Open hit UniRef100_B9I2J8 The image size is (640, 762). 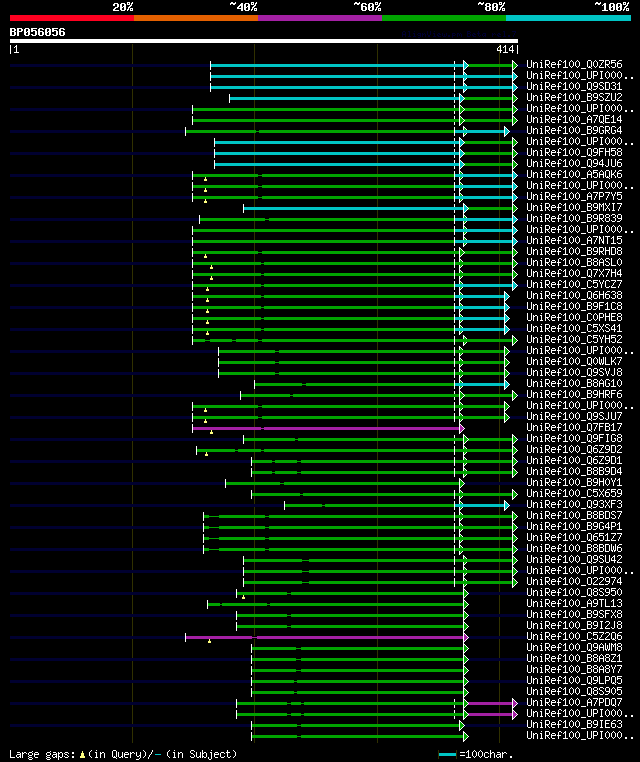574,626
